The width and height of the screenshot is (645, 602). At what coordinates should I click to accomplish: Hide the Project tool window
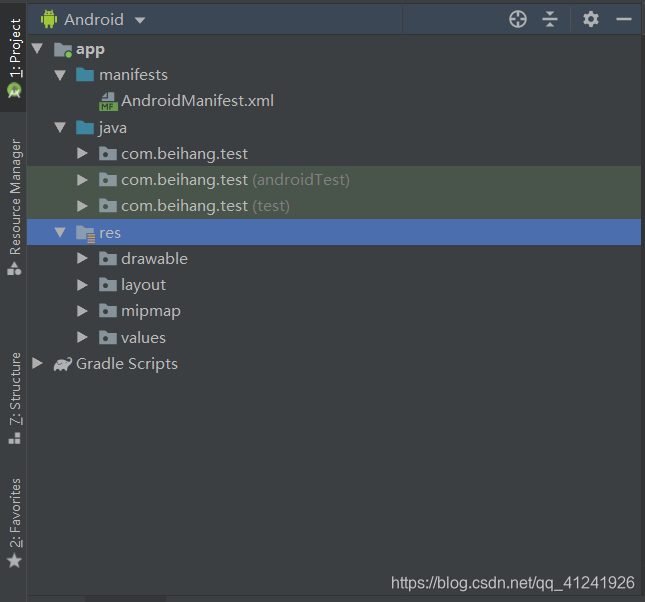[x=624, y=19]
